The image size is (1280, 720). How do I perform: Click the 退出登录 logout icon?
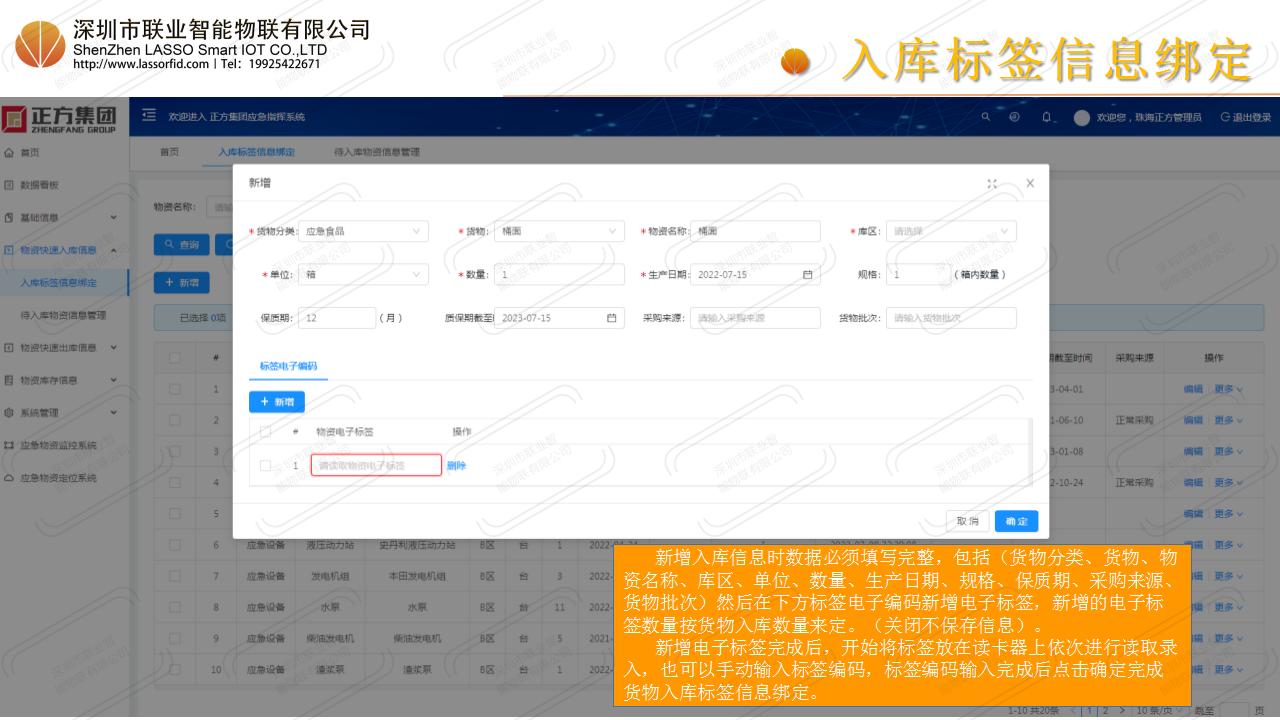tap(1226, 117)
